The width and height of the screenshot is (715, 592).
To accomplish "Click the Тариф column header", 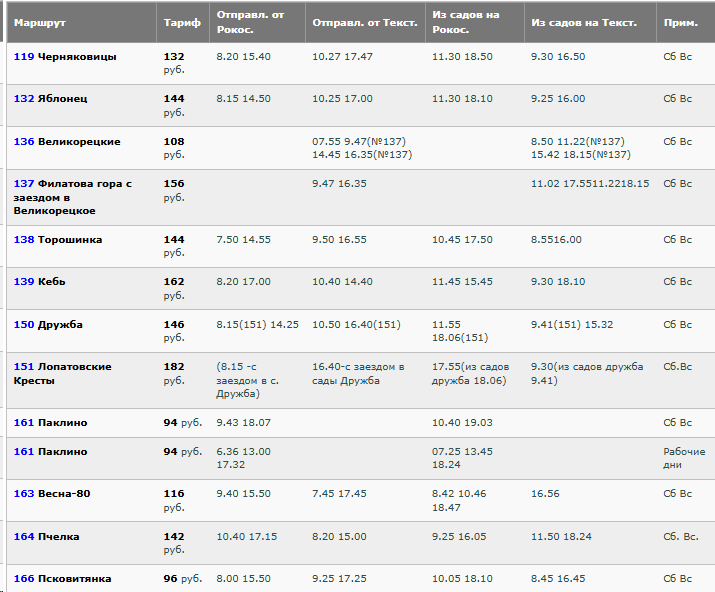I will pyautogui.click(x=181, y=22).
